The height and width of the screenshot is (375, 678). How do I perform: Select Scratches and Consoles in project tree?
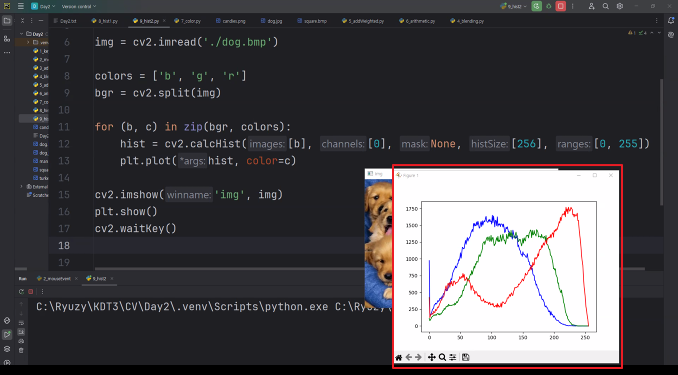point(38,195)
